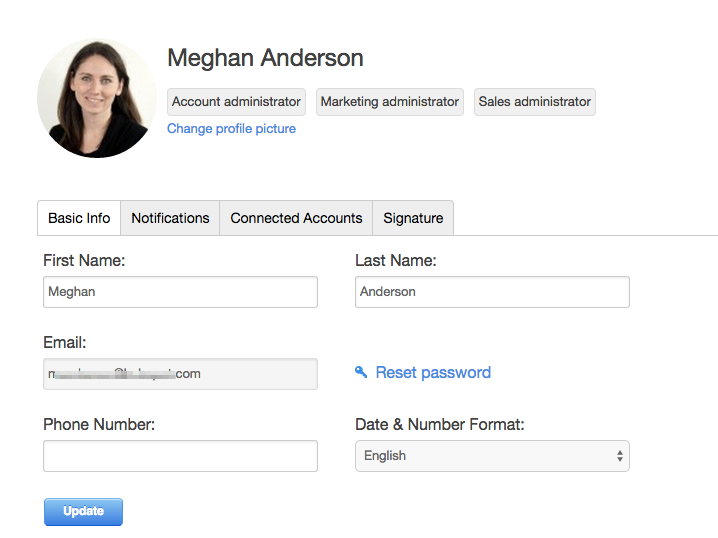Click the Account administrator badge
This screenshot has width=718, height=538.
tap(236, 102)
